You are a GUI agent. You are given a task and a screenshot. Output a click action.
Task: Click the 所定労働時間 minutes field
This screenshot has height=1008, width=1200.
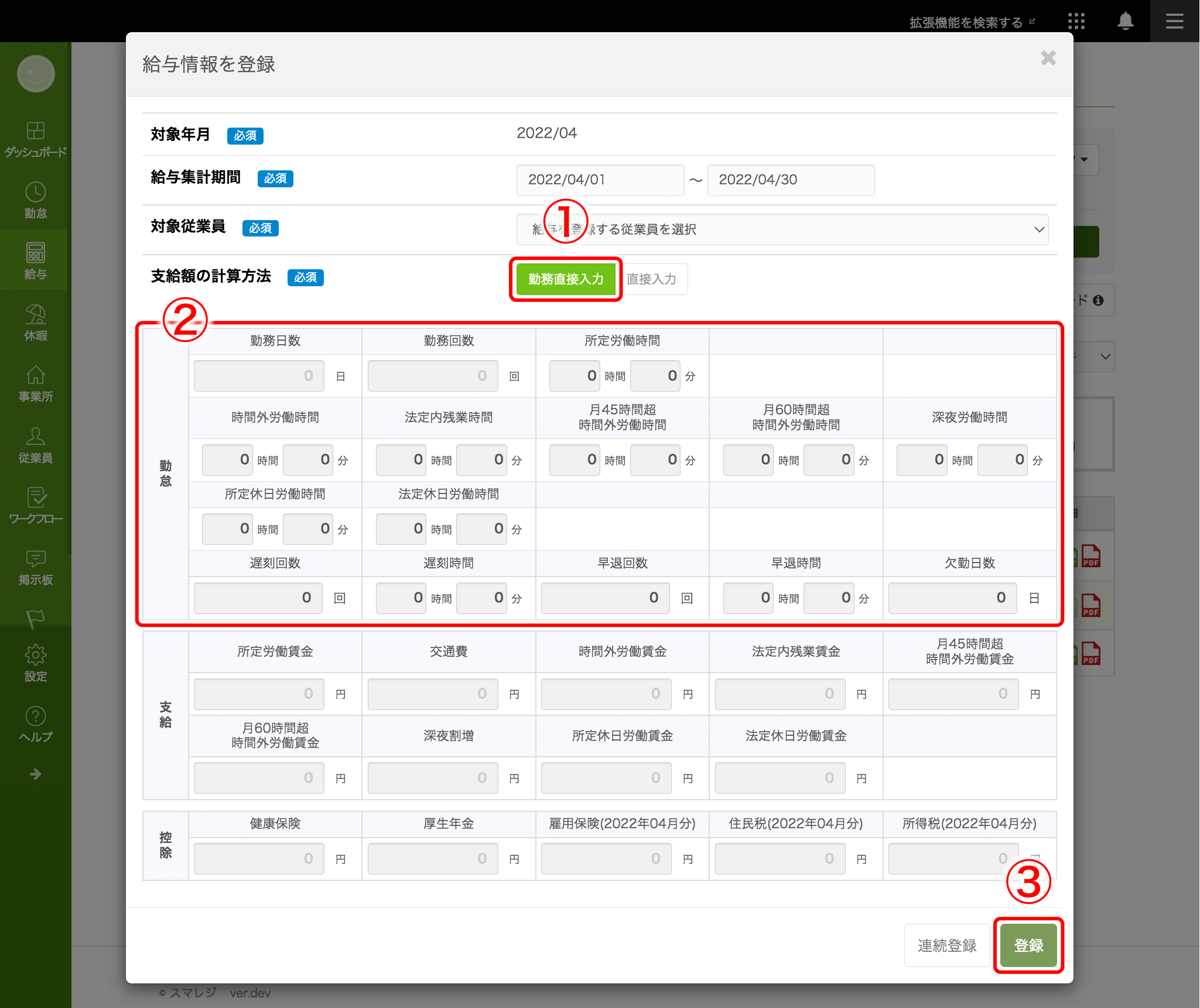click(655, 376)
